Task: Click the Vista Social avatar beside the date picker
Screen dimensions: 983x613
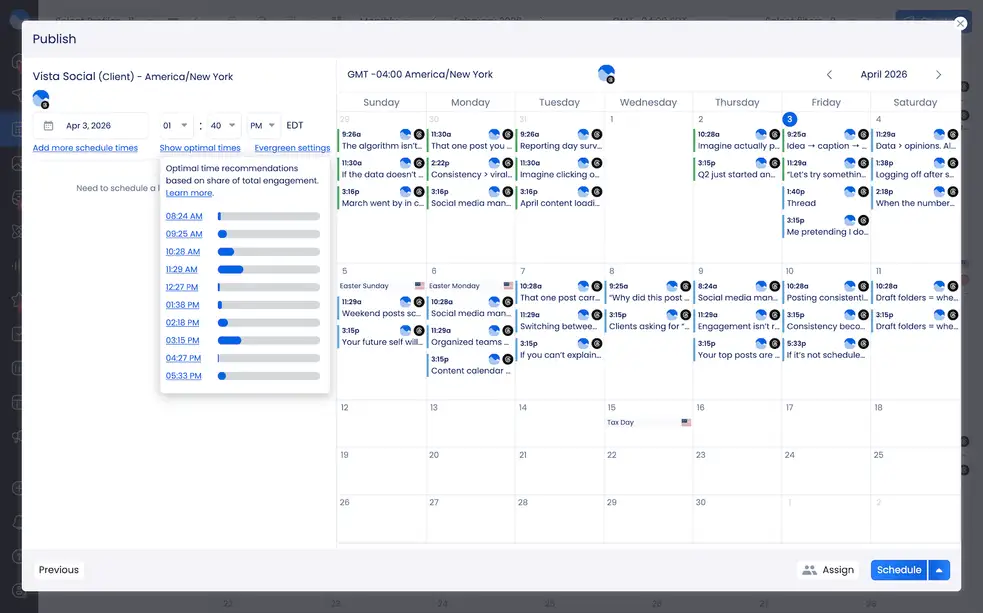Action: coord(40,99)
